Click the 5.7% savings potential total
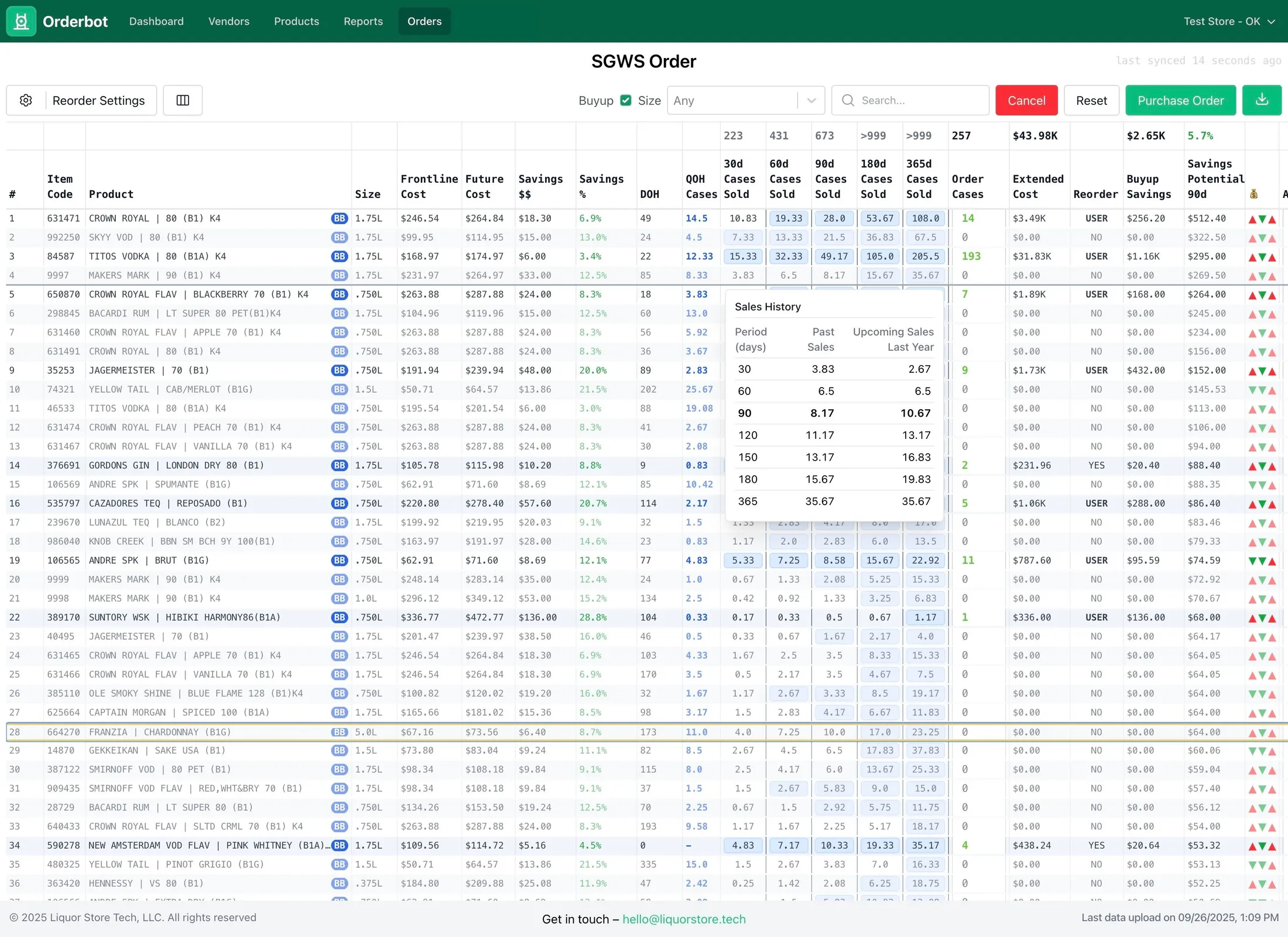The image size is (1288, 937). (x=1200, y=136)
